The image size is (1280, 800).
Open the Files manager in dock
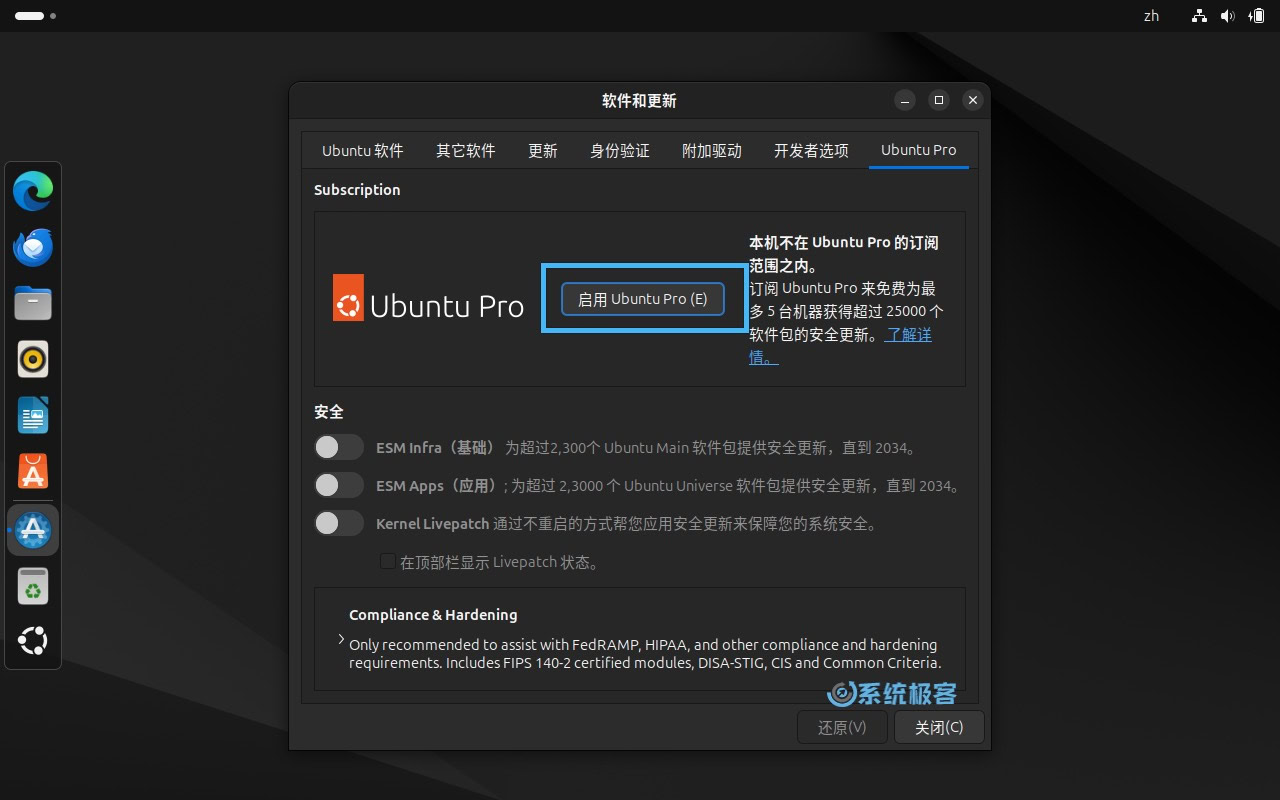33,303
